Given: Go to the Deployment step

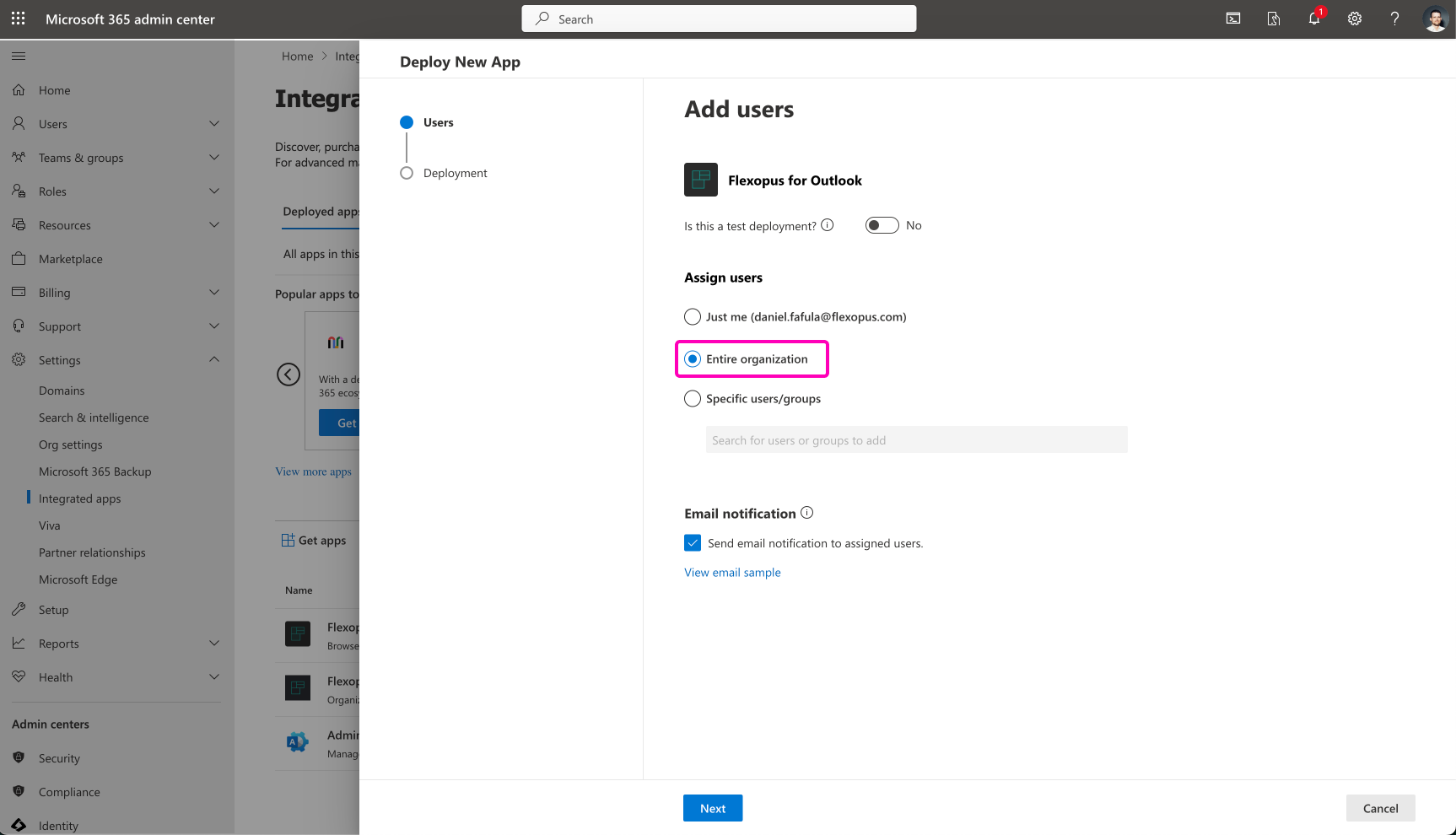Looking at the screenshot, I should click(455, 173).
